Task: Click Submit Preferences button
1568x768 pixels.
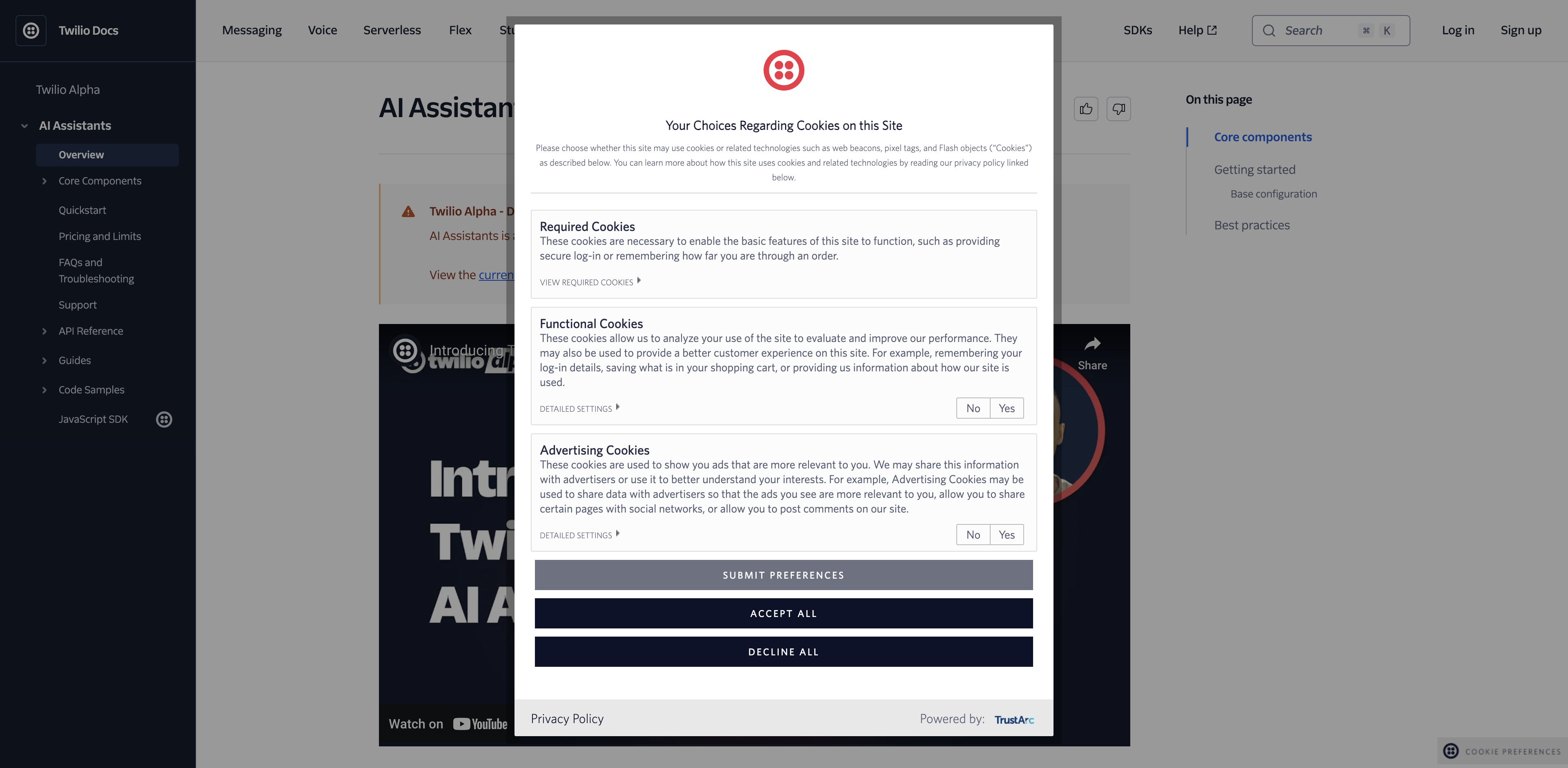Action: tap(783, 575)
